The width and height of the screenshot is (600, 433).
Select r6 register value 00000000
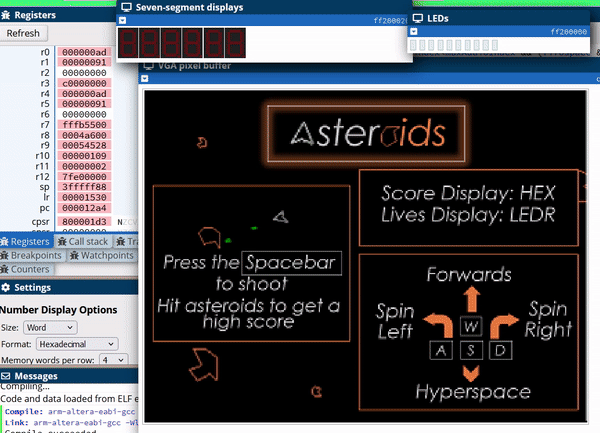84,114
